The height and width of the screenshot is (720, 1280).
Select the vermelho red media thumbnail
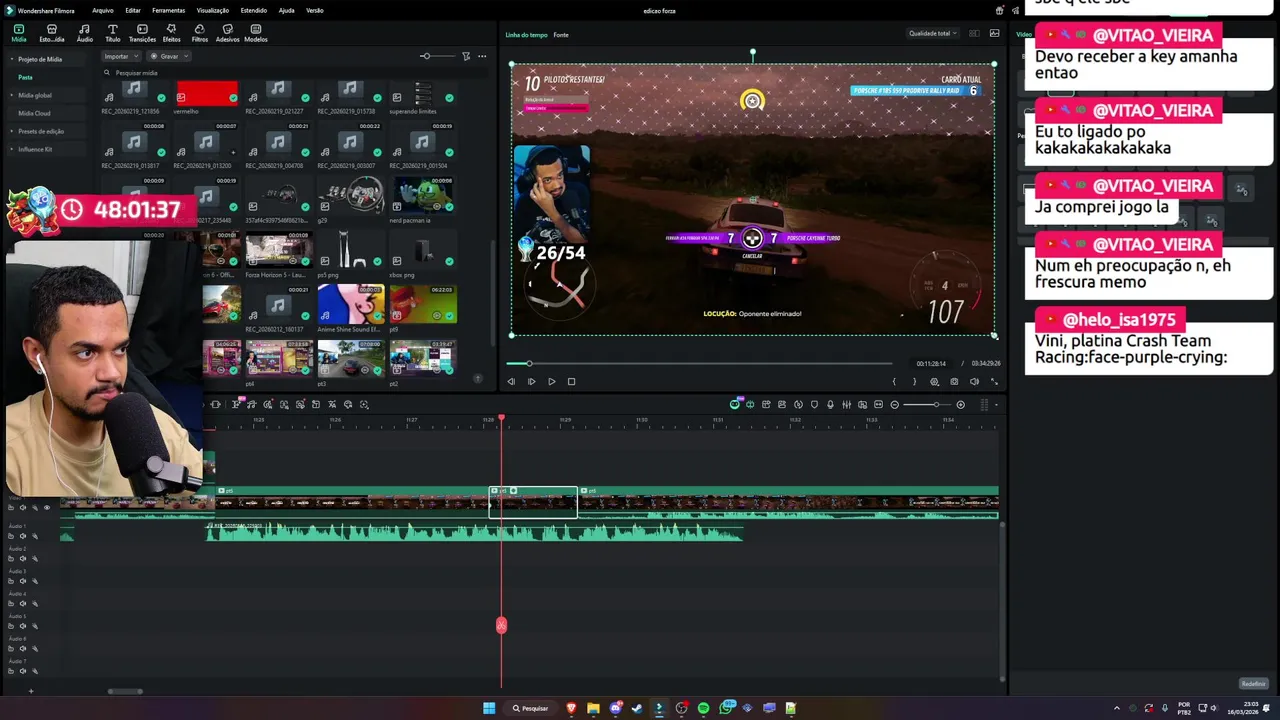[207, 93]
